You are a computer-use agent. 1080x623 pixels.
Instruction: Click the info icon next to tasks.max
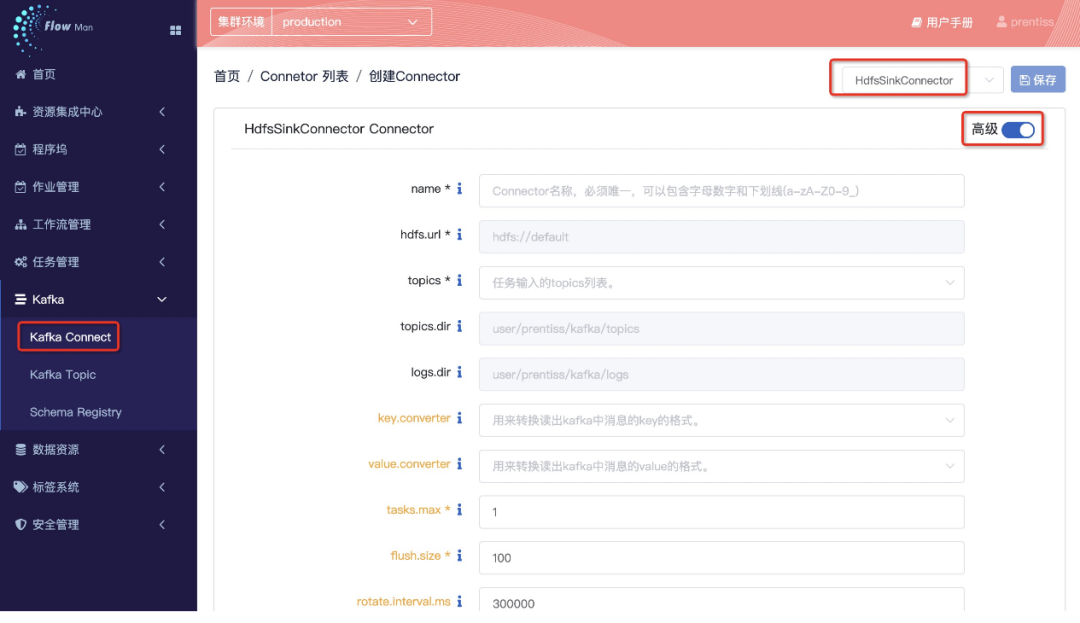coord(459,510)
